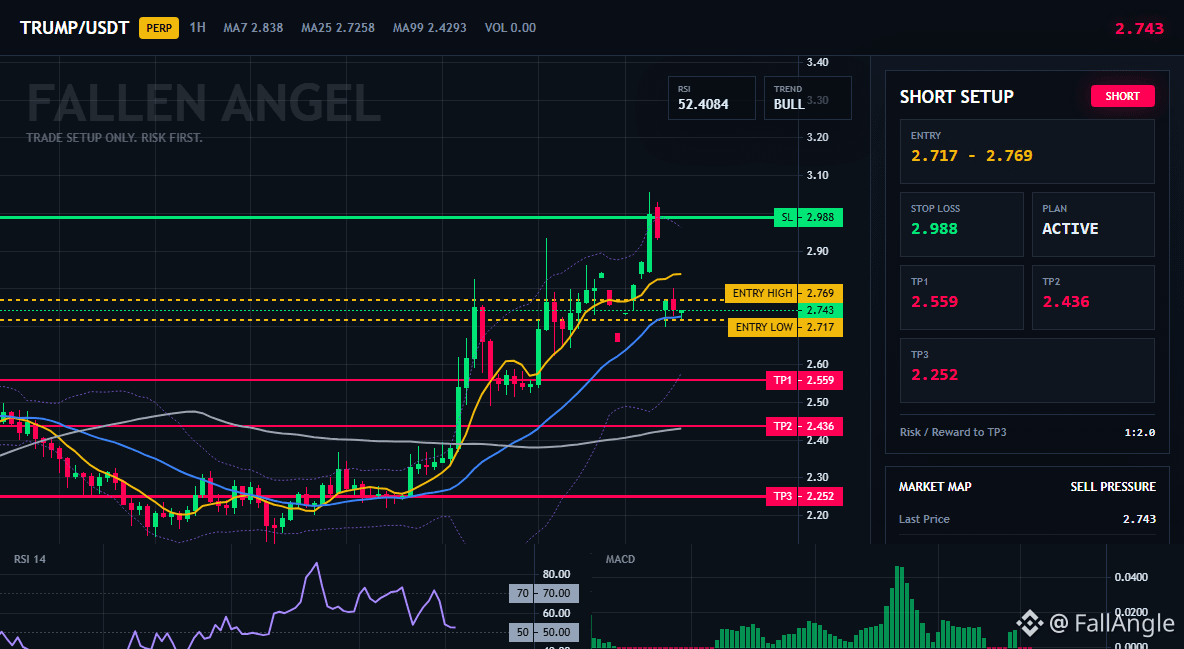Click the green 2.743 current price tag
This screenshot has height=649, width=1184.
pos(820,311)
